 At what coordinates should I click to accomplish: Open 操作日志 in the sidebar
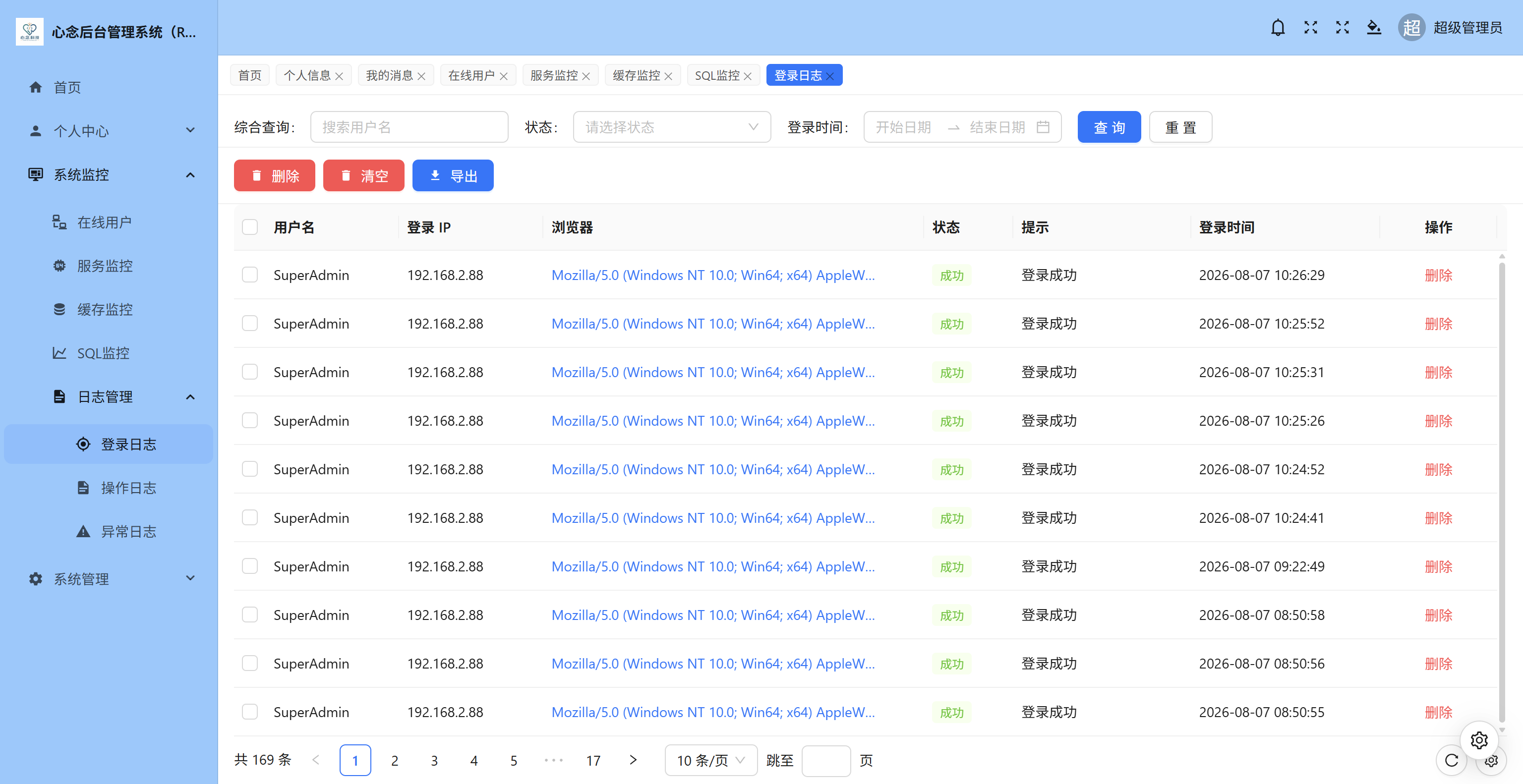[109, 488]
